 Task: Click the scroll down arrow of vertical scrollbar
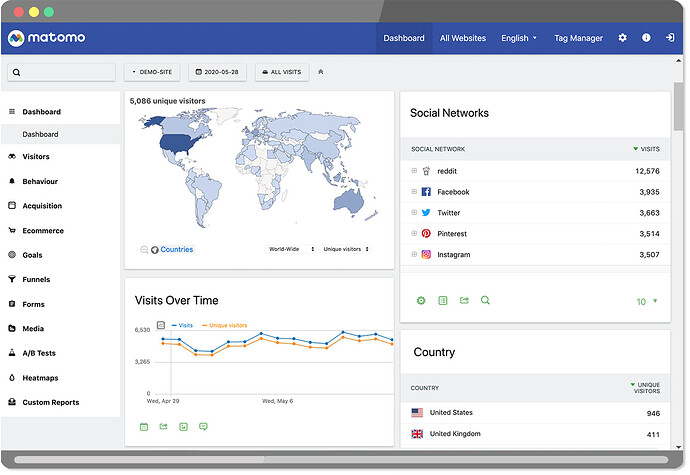[678, 447]
